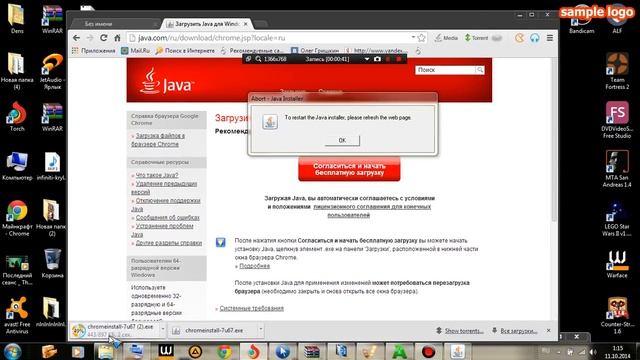Launch Team Fortress 2 from desktop
The width and height of the screenshot is (640, 360).
coord(617,71)
